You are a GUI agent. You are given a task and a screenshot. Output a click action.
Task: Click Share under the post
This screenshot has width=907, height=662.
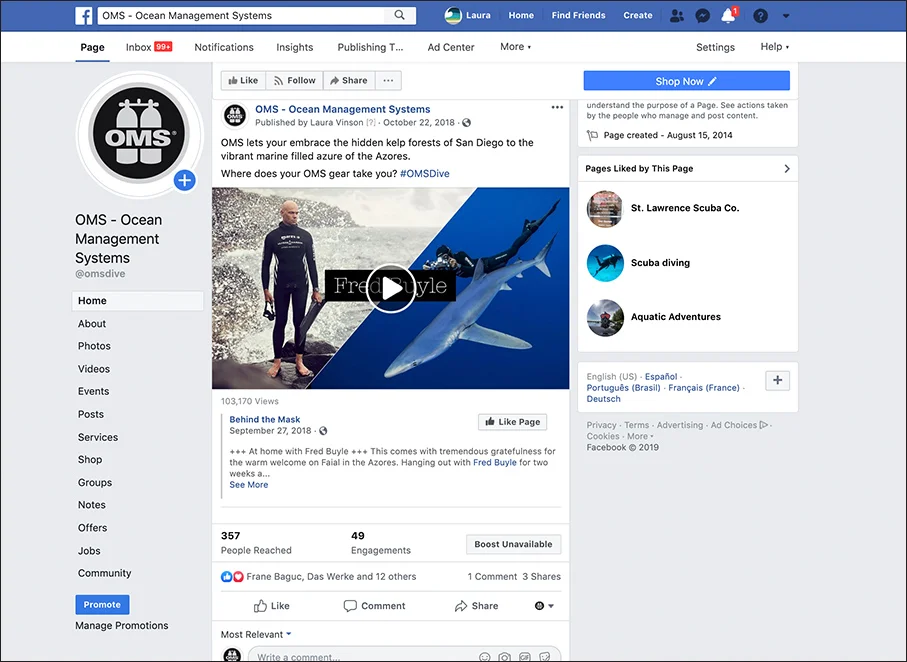476,606
